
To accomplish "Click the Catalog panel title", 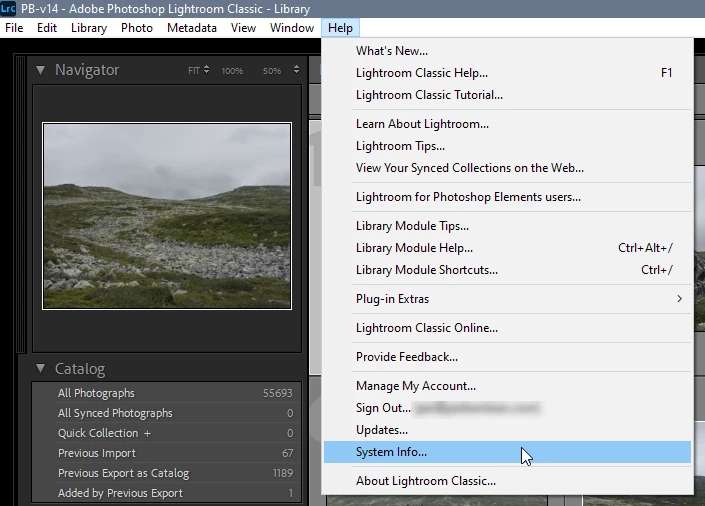I will [80, 369].
